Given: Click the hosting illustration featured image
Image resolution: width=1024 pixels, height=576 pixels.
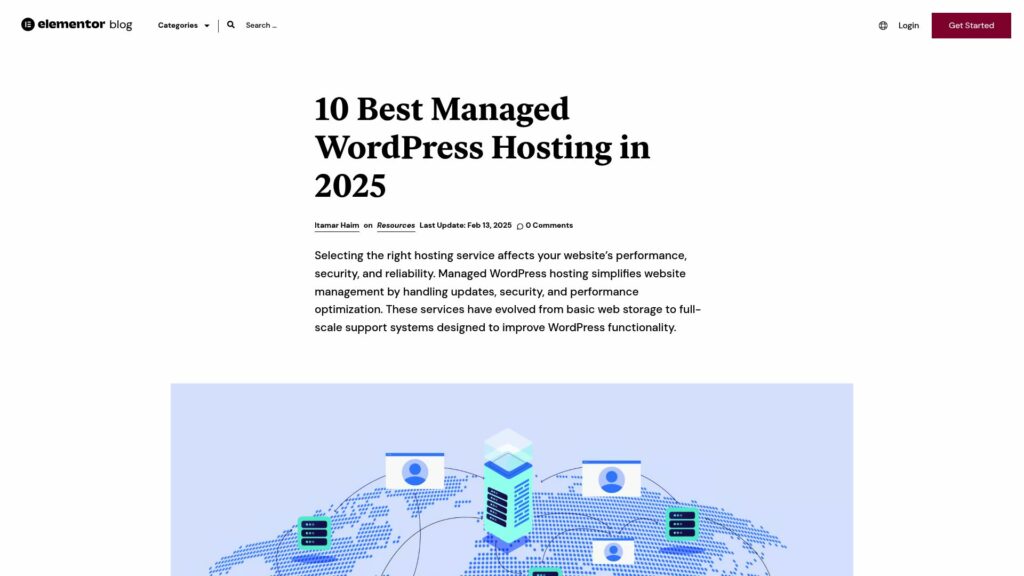Looking at the screenshot, I should 512,479.
